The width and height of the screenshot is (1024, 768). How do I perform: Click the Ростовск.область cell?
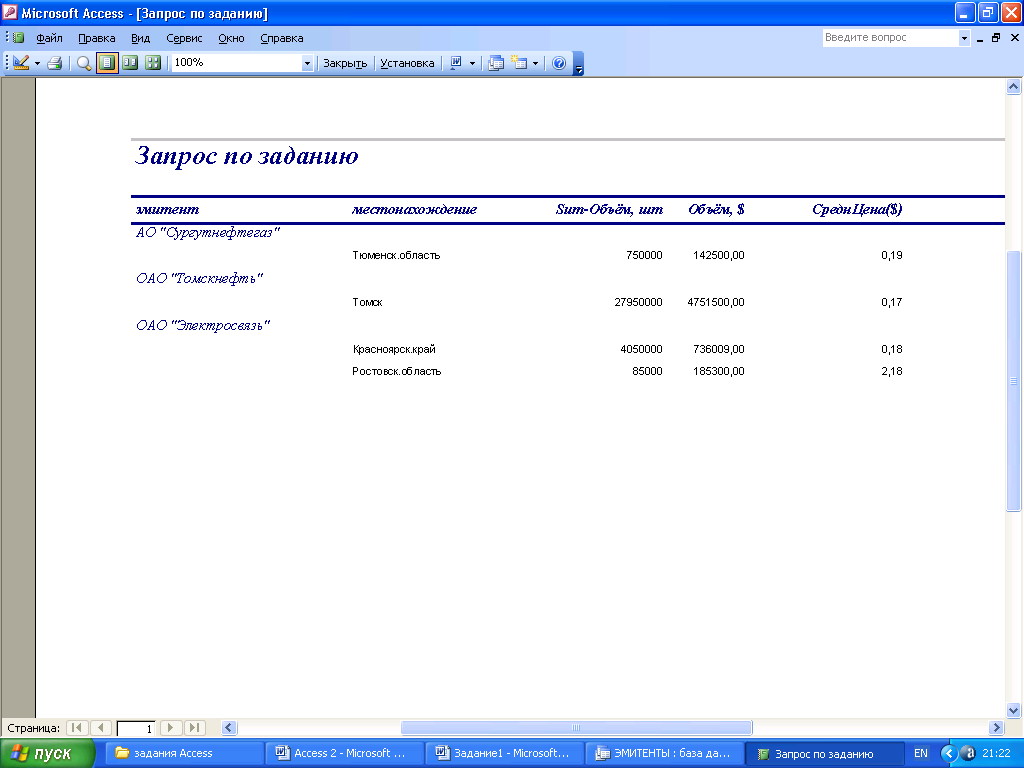396,372
